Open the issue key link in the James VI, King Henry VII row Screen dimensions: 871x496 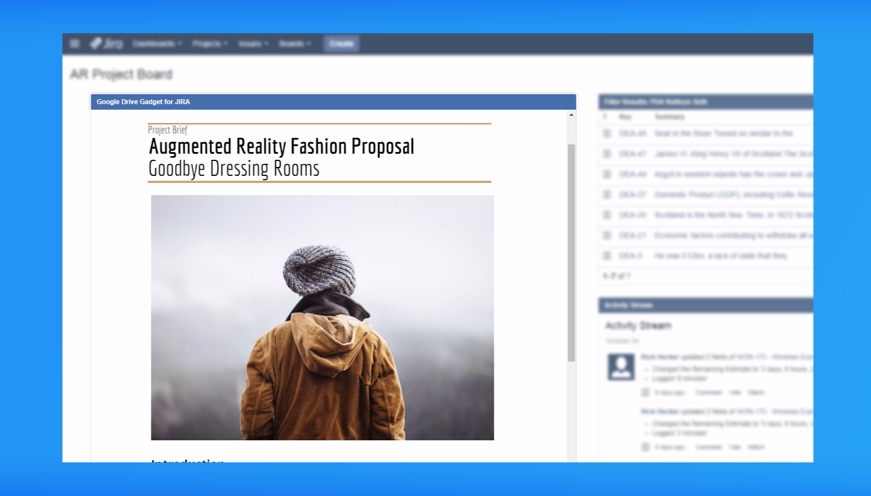(633, 154)
